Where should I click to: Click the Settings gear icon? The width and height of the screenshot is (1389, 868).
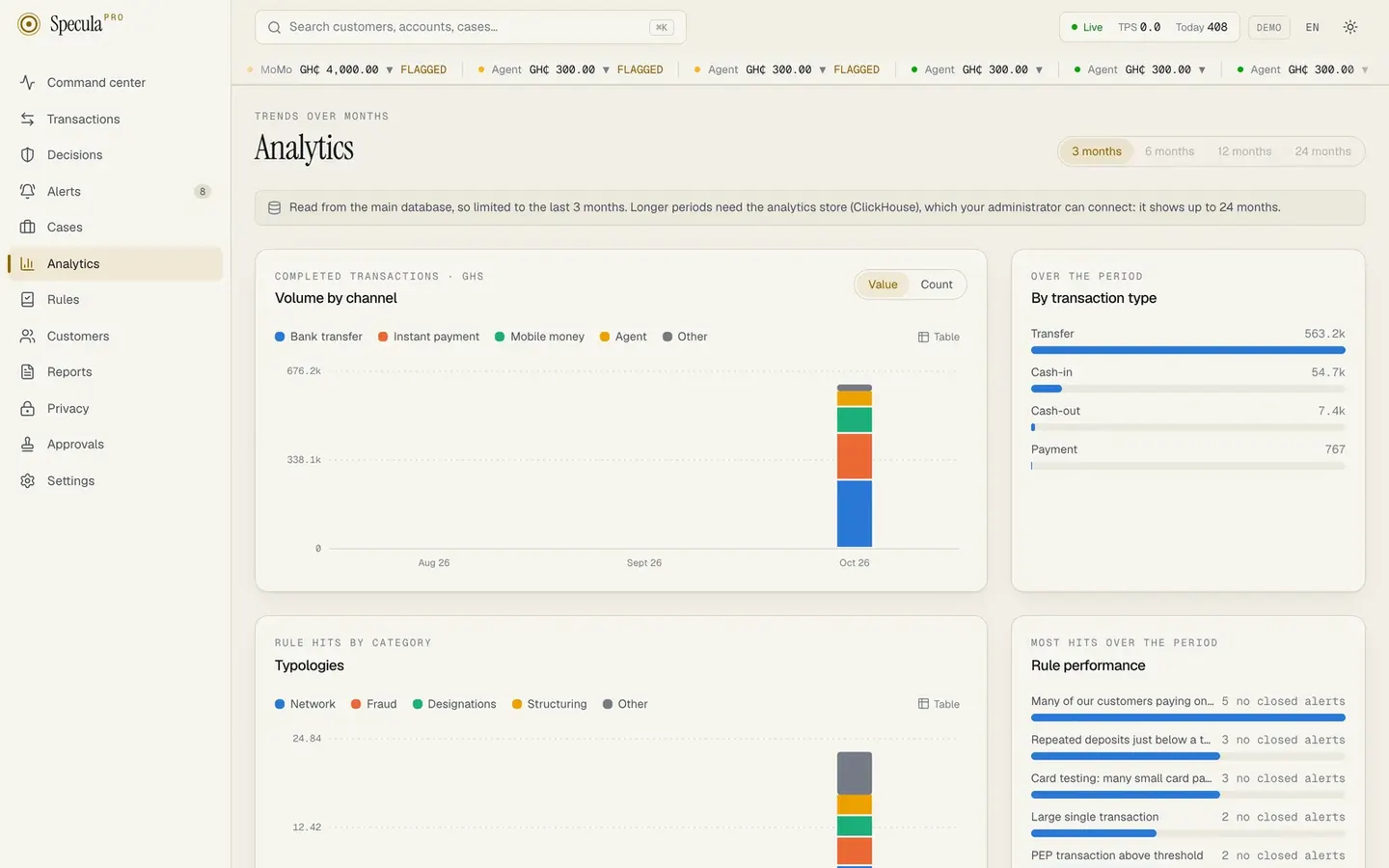(28, 480)
